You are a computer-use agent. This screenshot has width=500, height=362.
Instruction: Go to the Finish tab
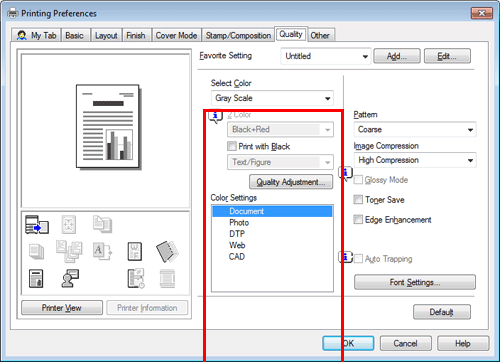coord(136,35)
